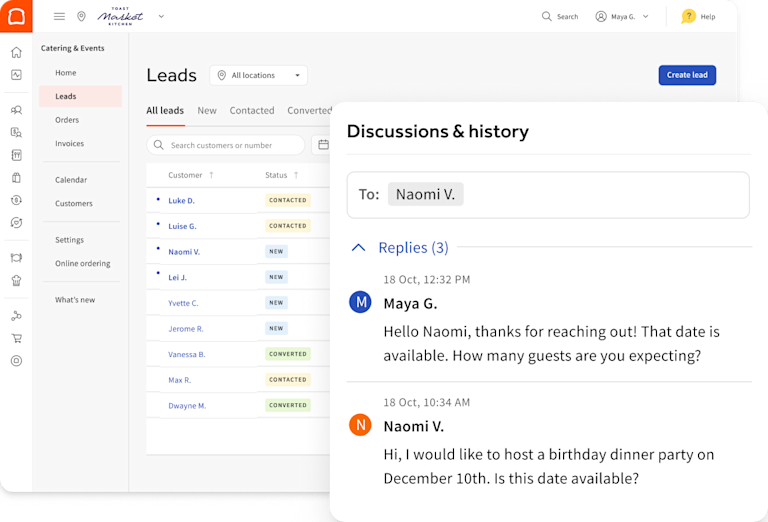Open the hamburger menu
Screen dimensions: 768x522
pyautogui.click(x=59, y=17)
